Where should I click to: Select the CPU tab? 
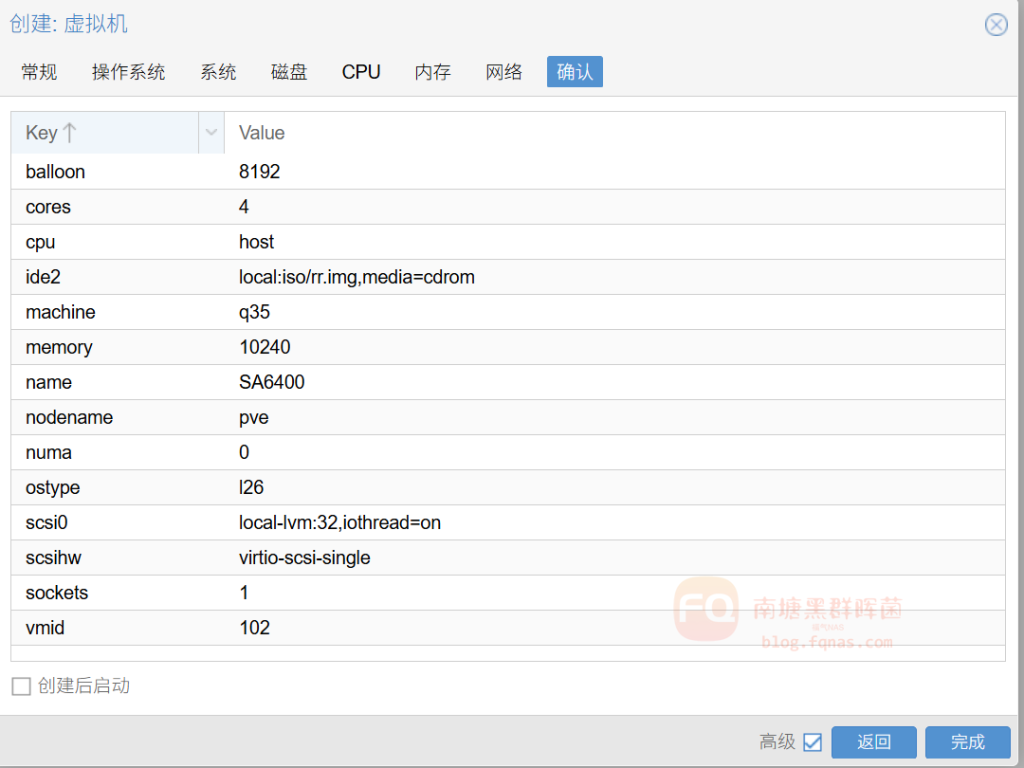[x=361, y=72]
